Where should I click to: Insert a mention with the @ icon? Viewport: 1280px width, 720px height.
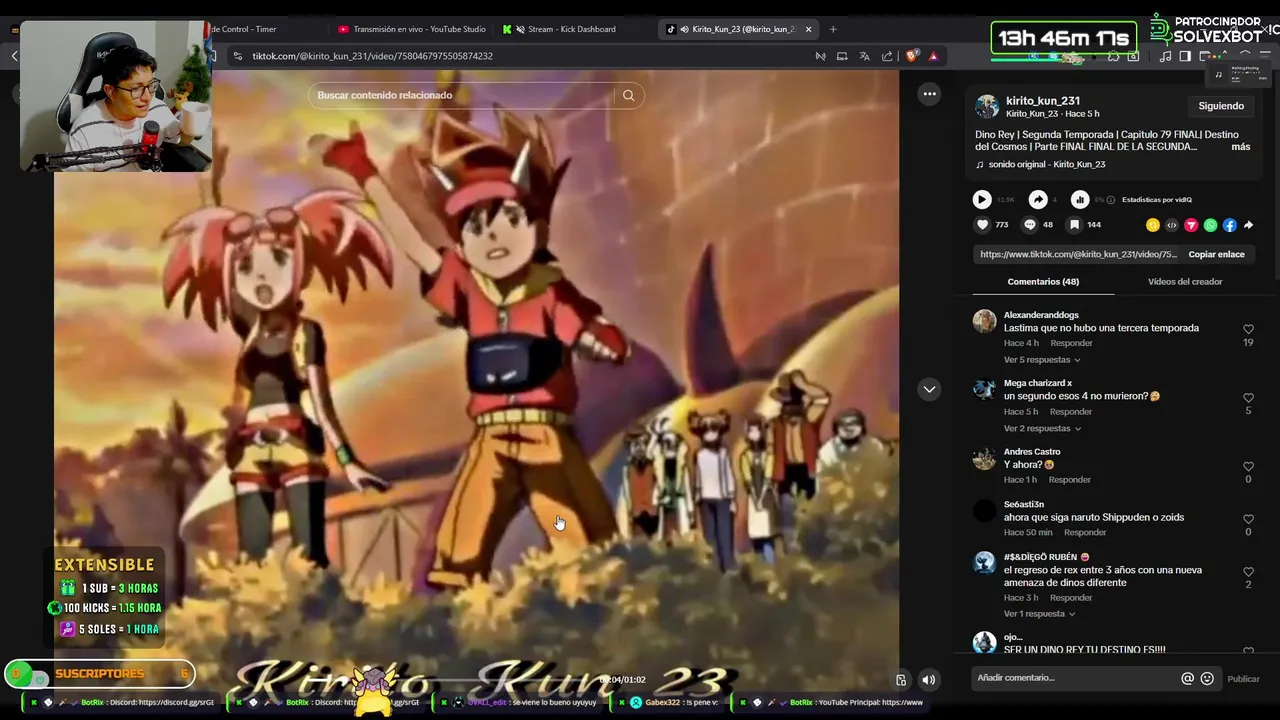tap(1188, 678)
